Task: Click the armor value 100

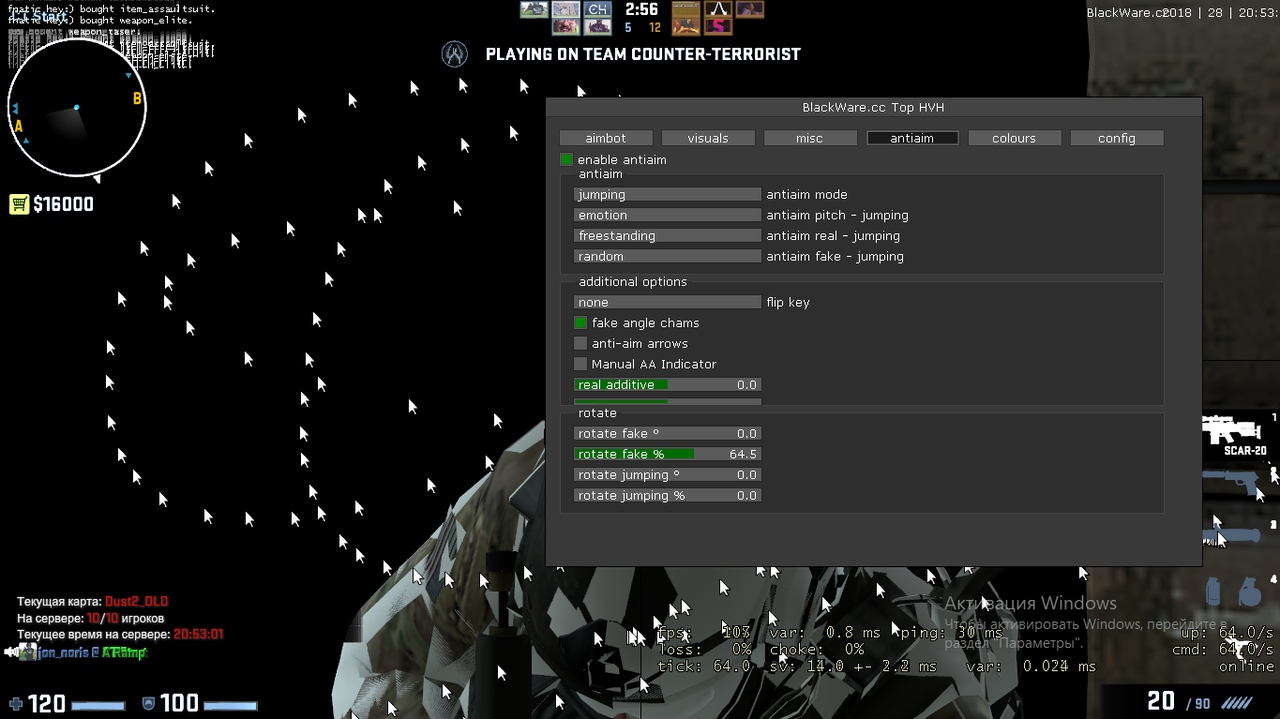Action: [180, 704]
